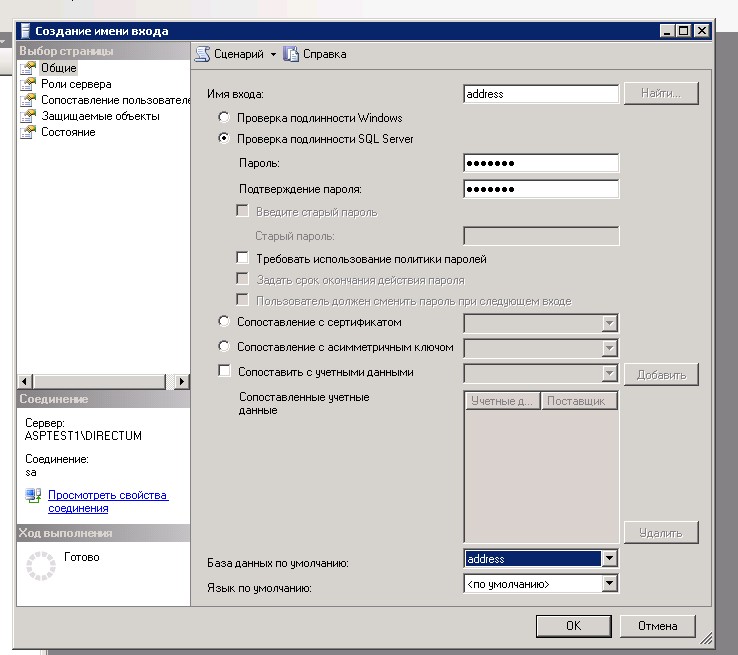Open the Сценарий dropdown arrow

click(273, 55)
